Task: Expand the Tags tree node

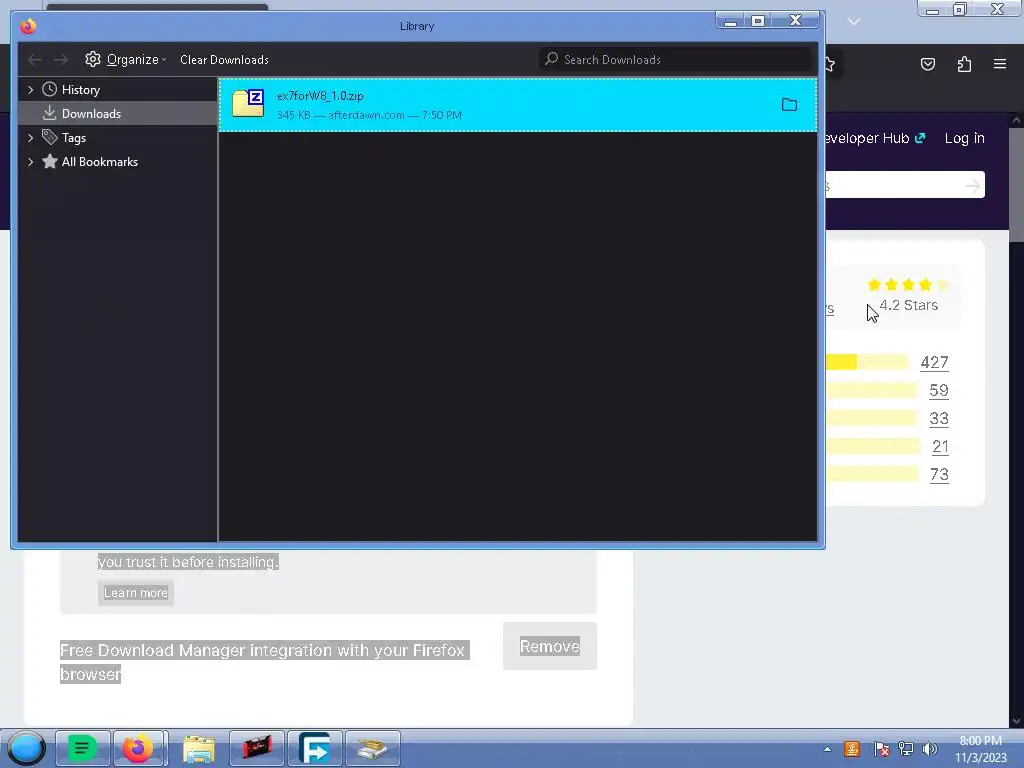Action: pyautogui.click(x=30, y=138)
